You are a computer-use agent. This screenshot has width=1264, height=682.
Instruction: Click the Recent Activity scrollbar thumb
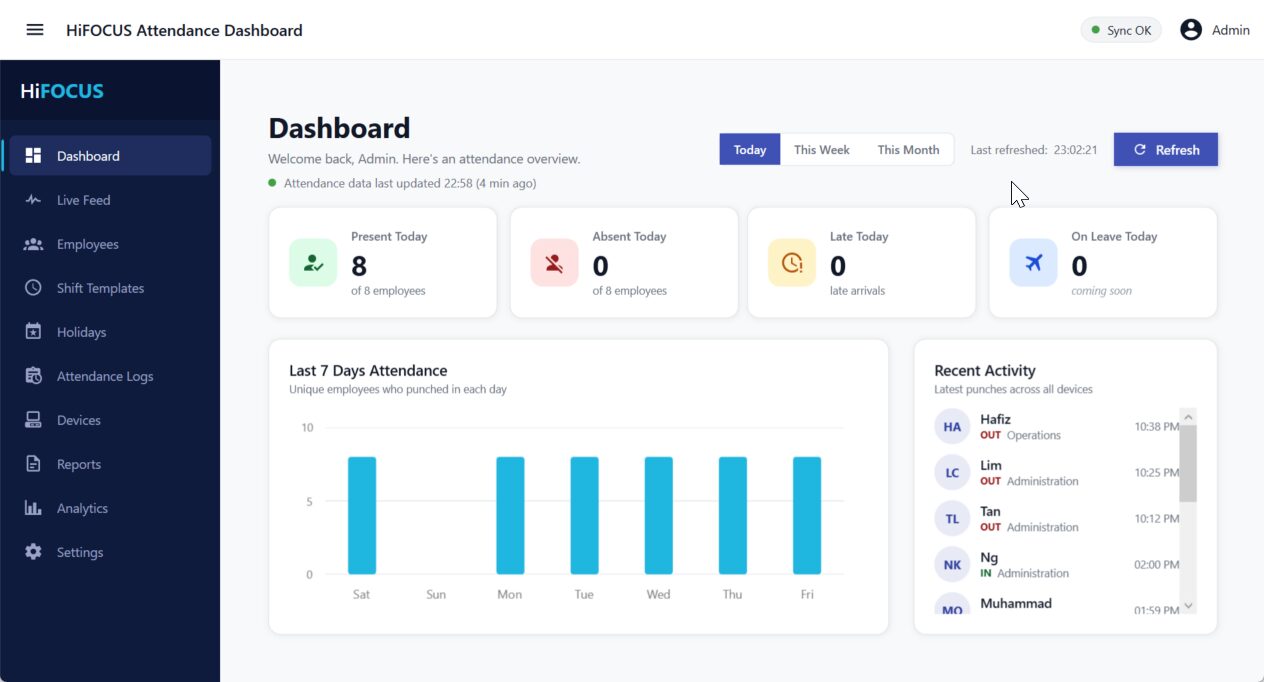[1188, 463]
